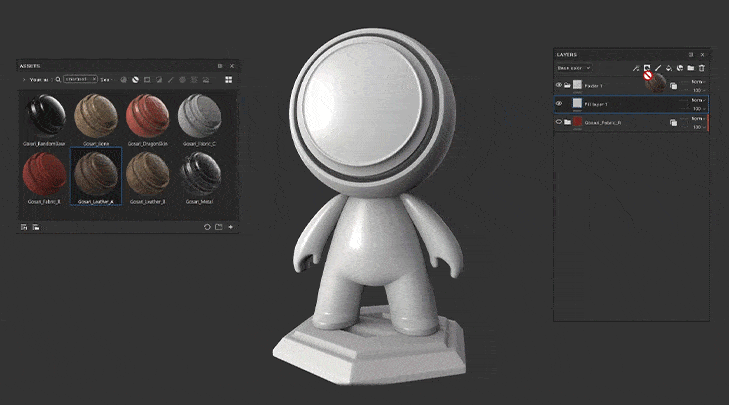This screenshot has height=405, width=729.
Task: Filter assets by filters icon
Action: click(159, 80)
